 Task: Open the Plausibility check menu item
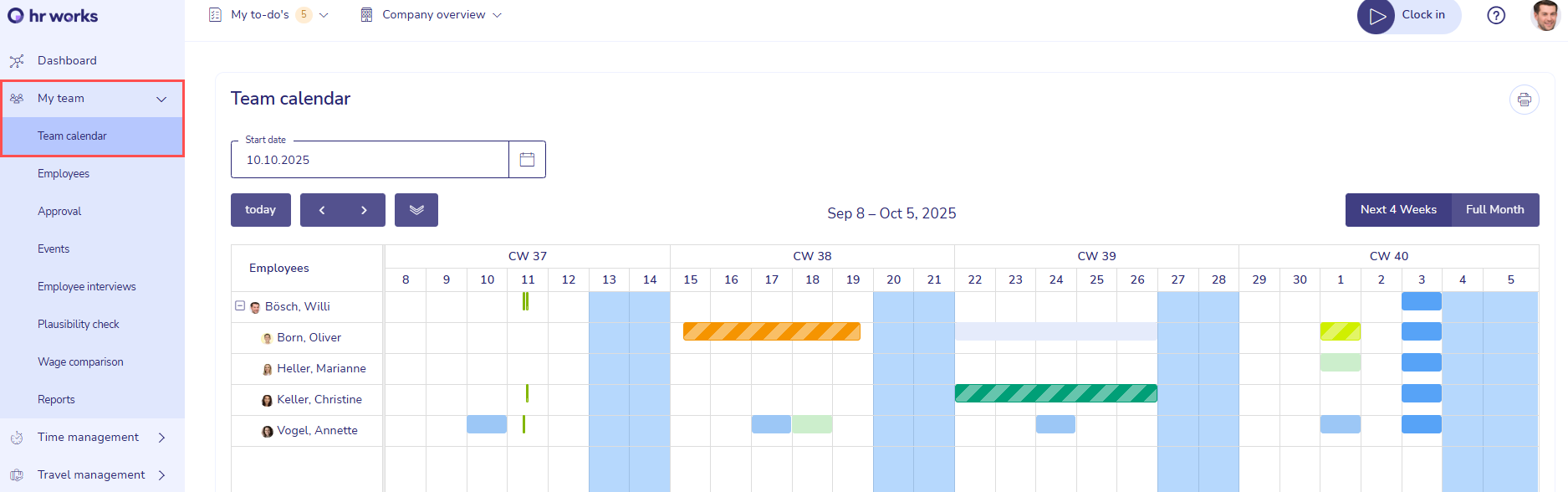click(79, 324)
